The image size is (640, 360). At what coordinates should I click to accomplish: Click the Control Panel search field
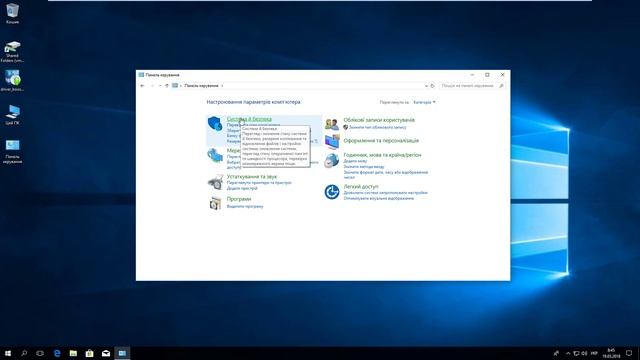tap(472, 86)
